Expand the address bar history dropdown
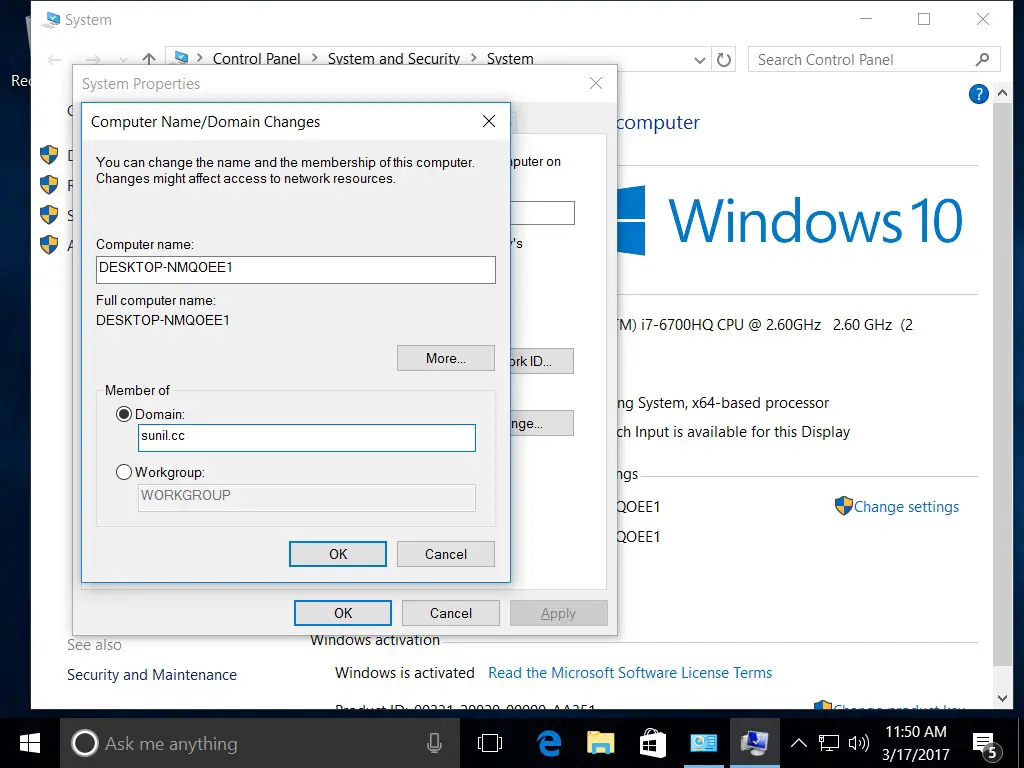Screen dimensions: 1024x768 (x=699, y=60)
